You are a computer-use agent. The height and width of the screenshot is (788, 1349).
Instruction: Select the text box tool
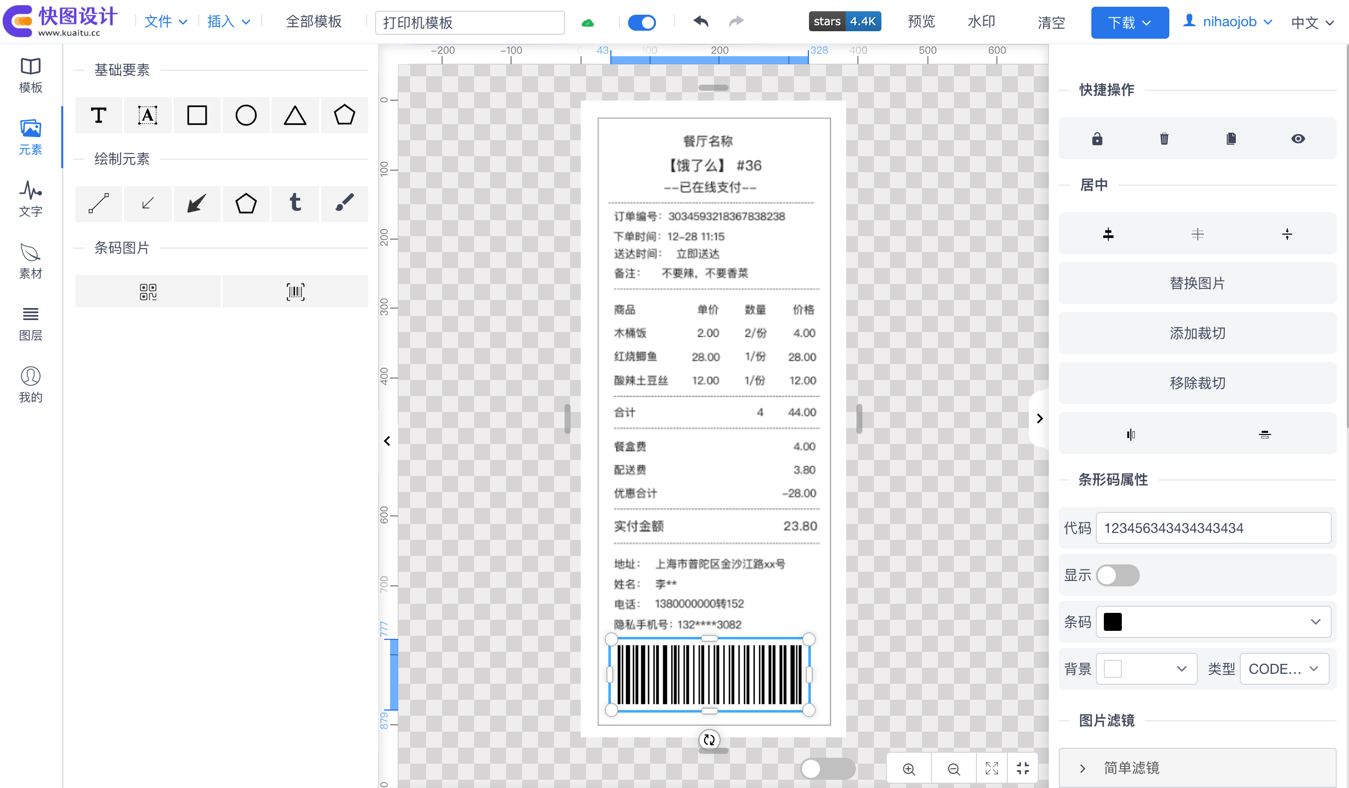[147, 115]
